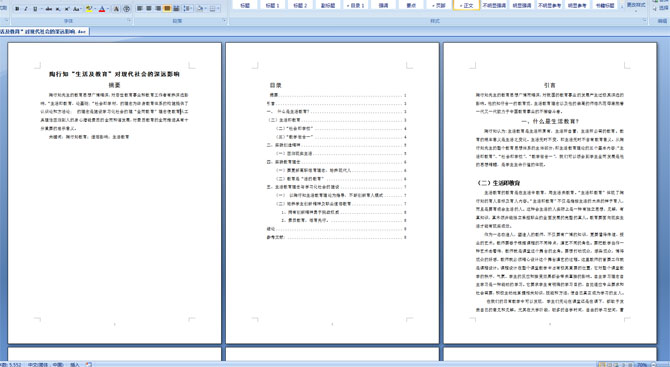Apply the 标题 1 style
670x367 pixels.
pyautogui.click(x=272, y=5)
